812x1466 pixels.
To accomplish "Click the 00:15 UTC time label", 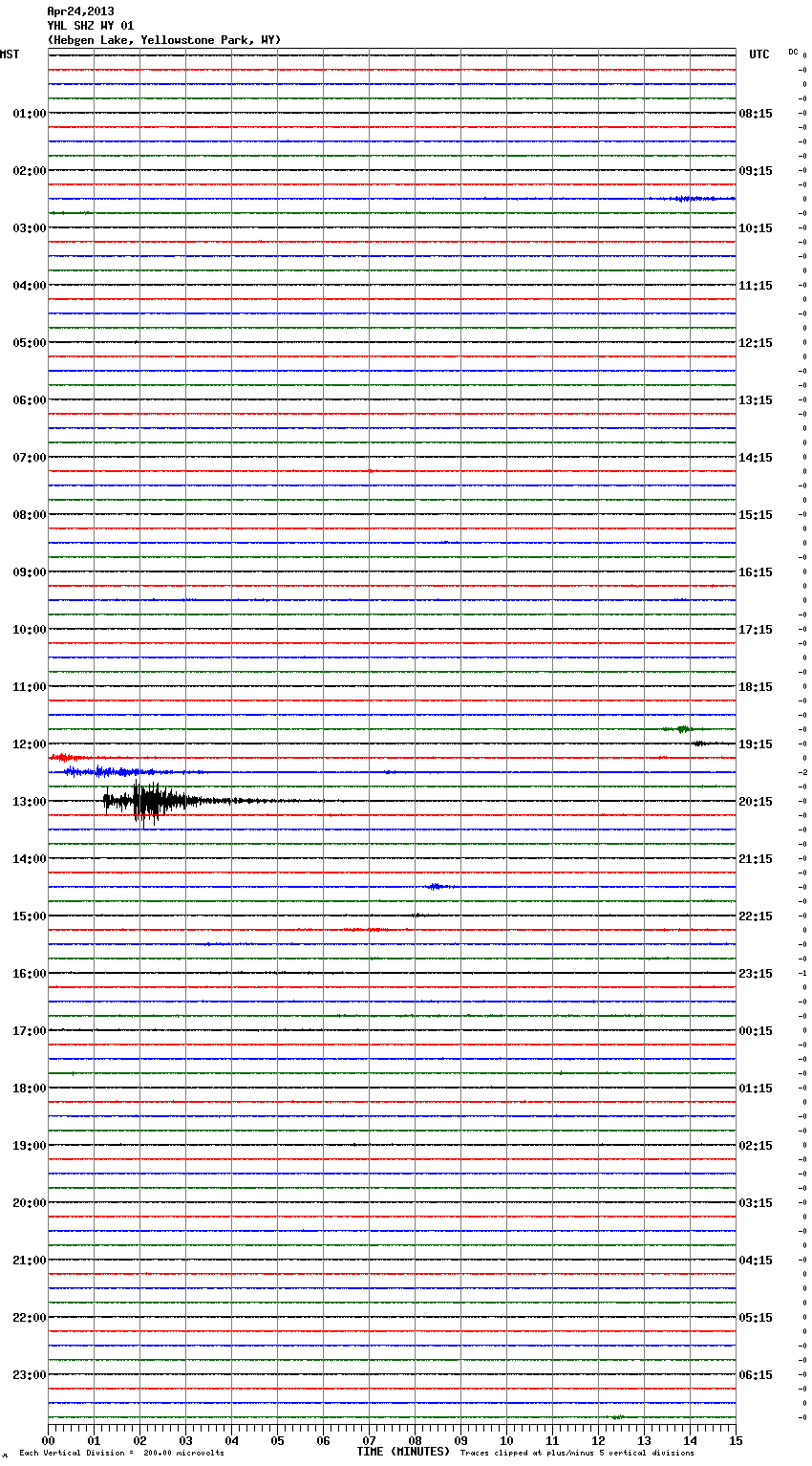I will point(756,1031).
